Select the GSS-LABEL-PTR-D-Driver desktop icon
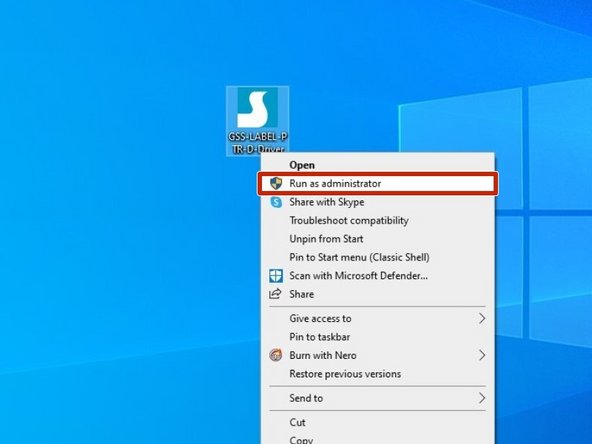Viewport: 592px width, 444px height. pos(257,120)
